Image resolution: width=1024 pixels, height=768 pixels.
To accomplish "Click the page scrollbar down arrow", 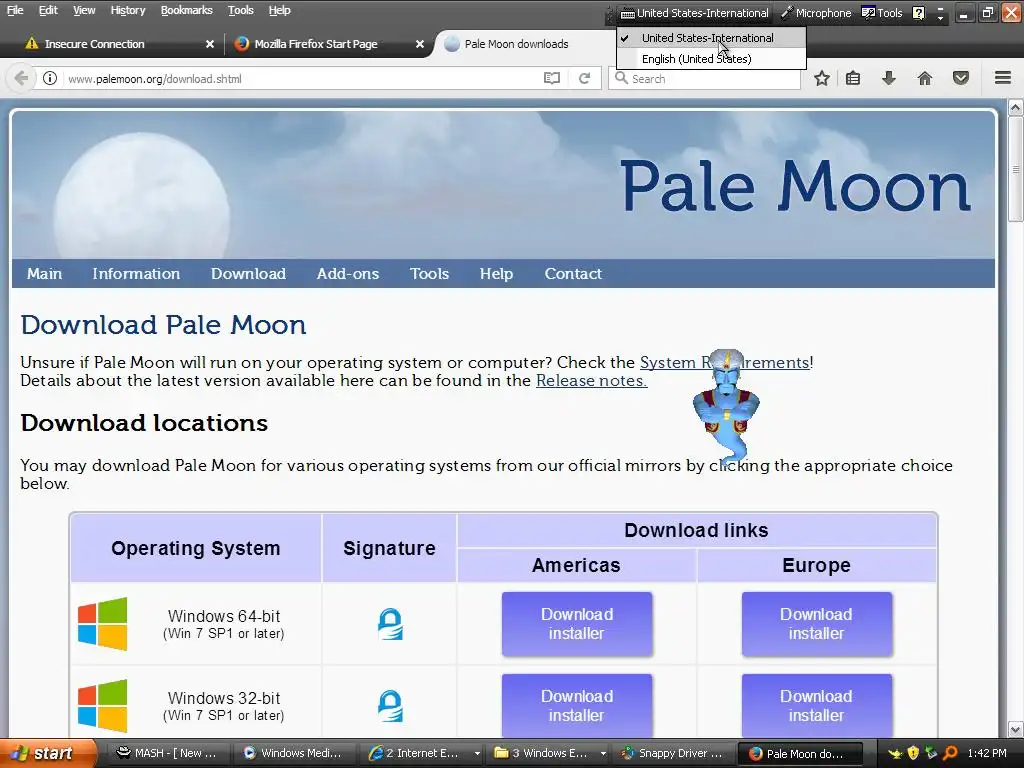I will click(x=1016, y=729).
